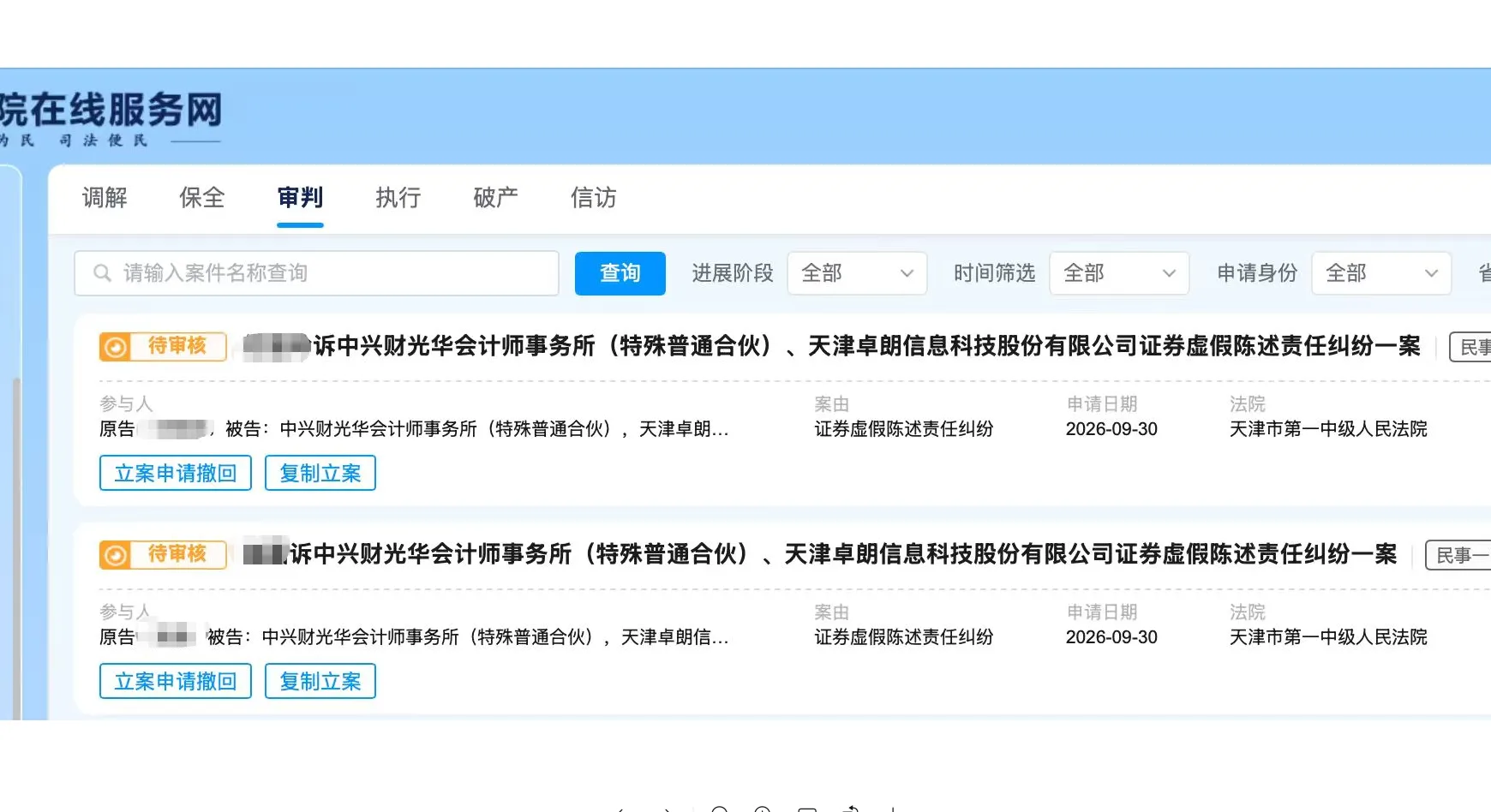Click 待审核 status icon of first case
This screenshot has height=812, width=1491.
coord(115,347)
